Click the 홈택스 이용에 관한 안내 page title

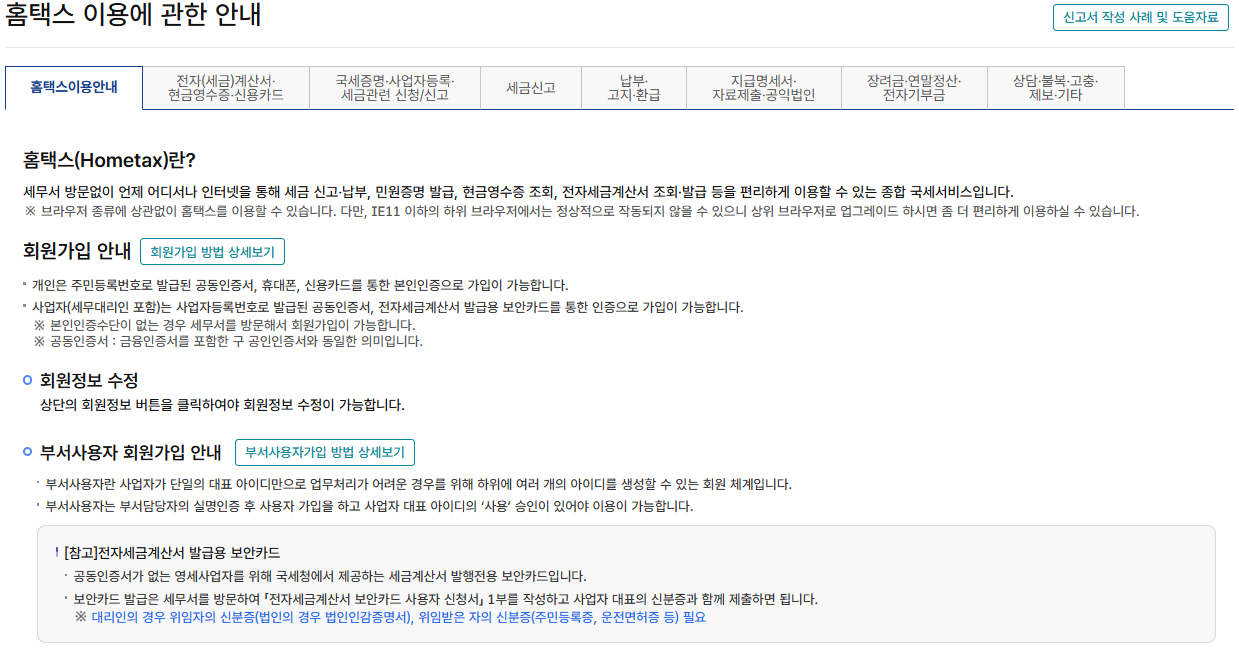[x=134, y=17]
